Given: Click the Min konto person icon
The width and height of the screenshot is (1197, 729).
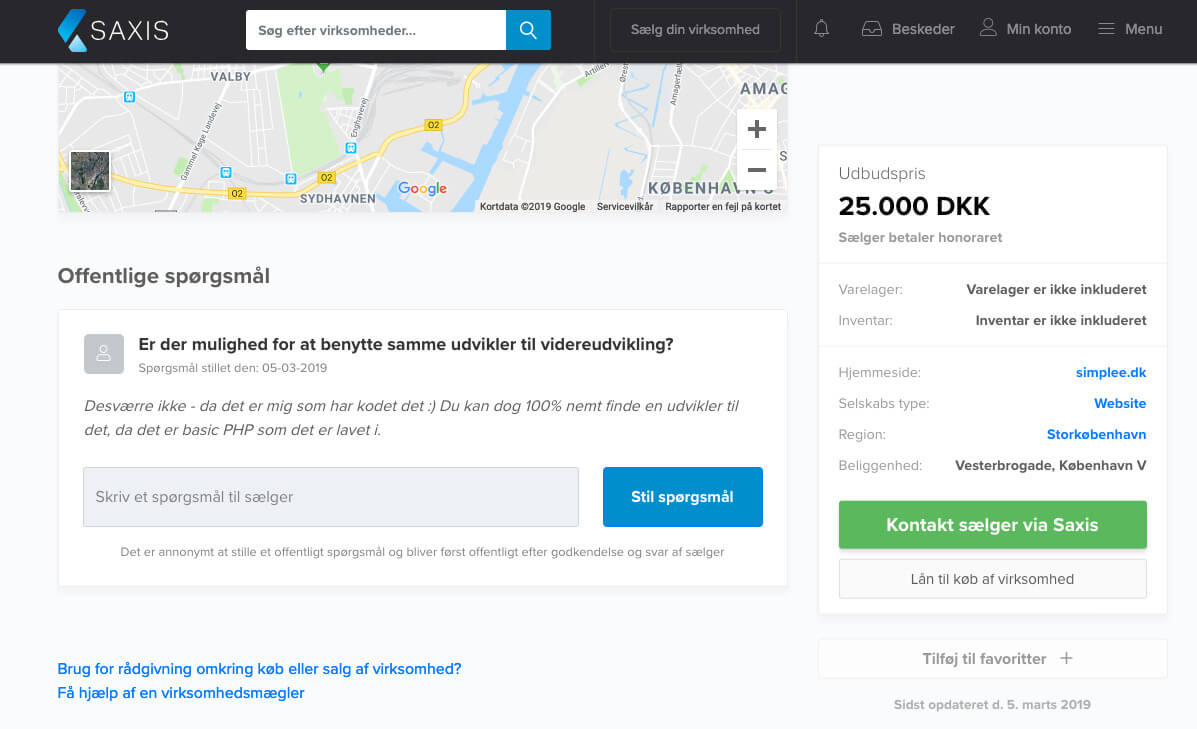Looking at the screenshot, I should [x=988, y=29].
